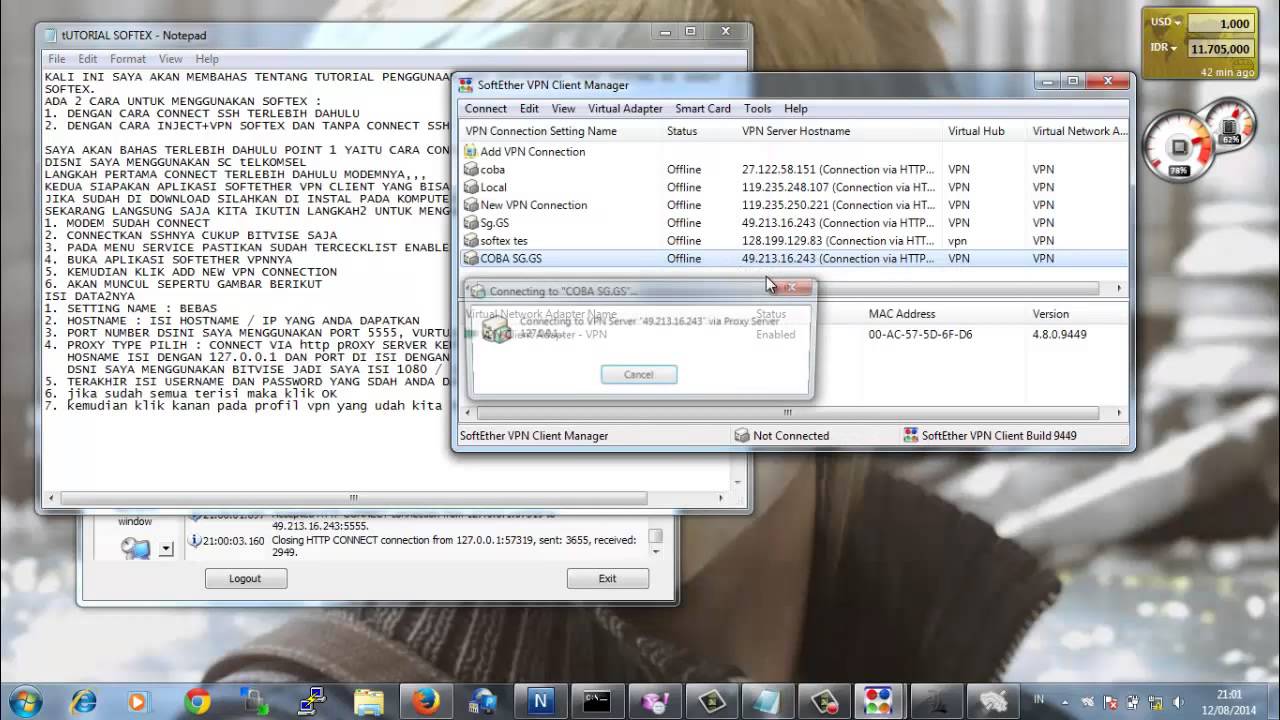Select the "softex tes" VPN connection icon
The height and width of the screenshot is (720, 1280).
(x=471, y=241)
